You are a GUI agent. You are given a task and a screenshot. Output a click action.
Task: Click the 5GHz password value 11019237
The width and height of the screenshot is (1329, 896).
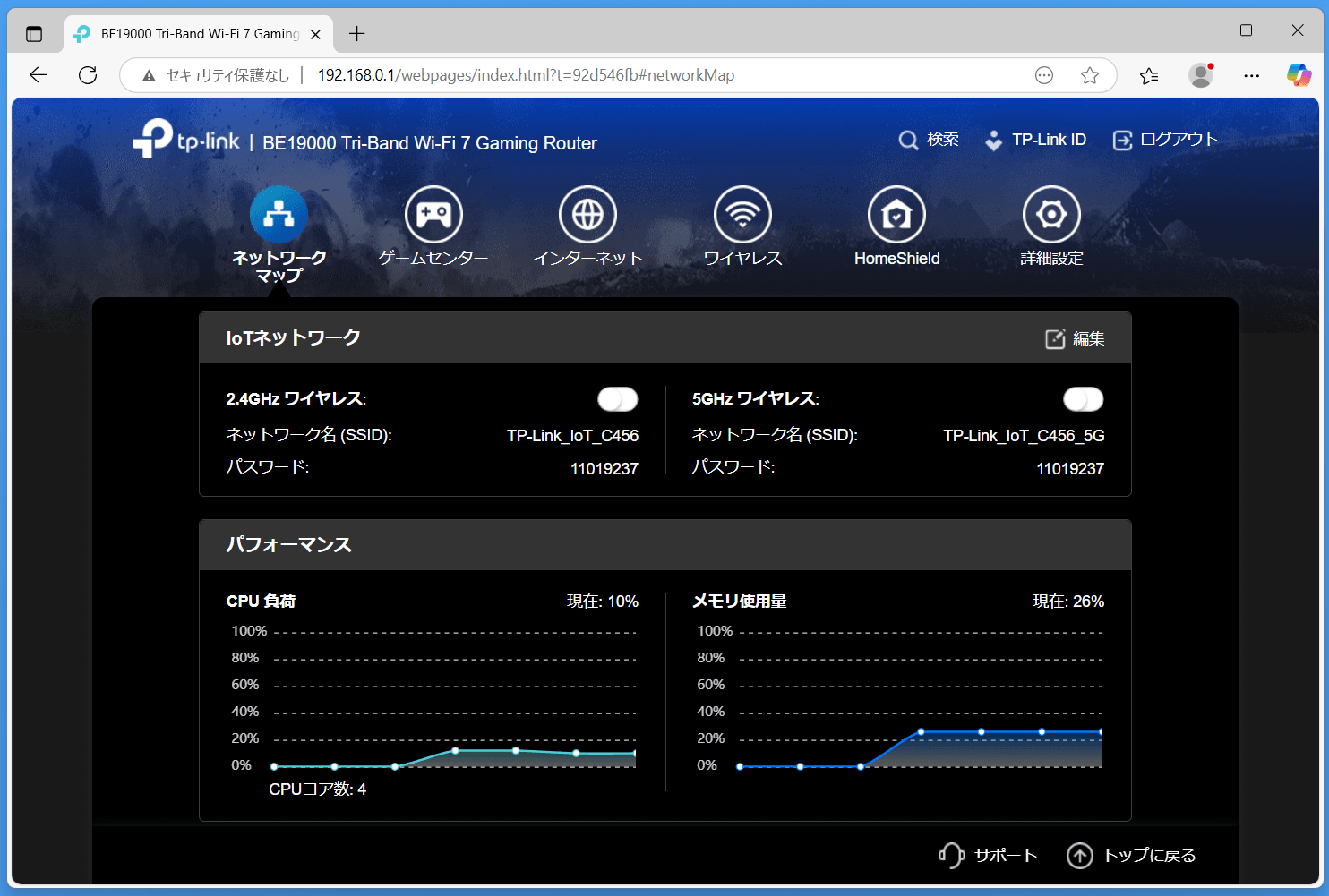pos(1070,468)
